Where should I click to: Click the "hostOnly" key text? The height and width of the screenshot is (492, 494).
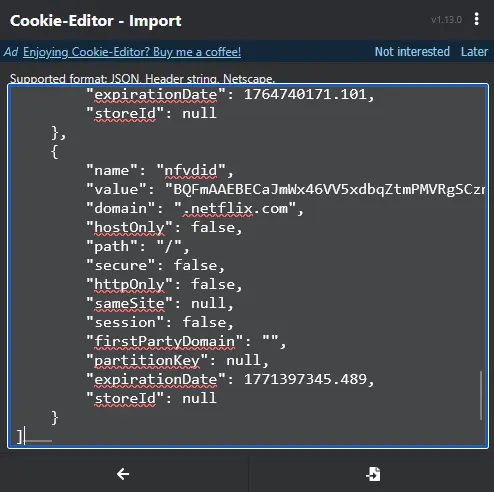pos(130,228)
